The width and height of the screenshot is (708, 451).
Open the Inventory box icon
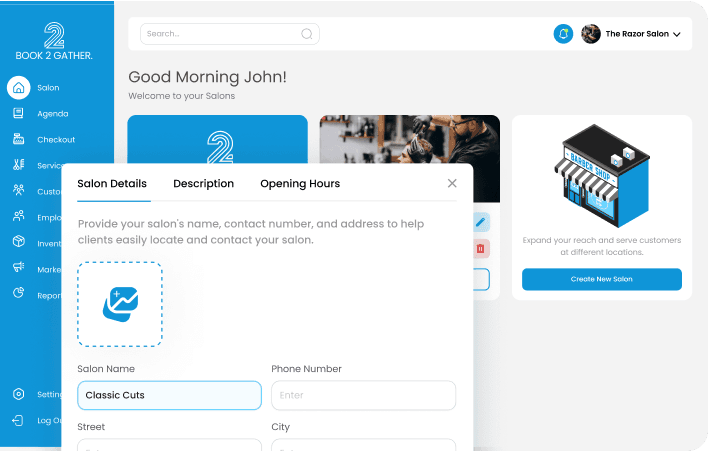coord(19,242)
